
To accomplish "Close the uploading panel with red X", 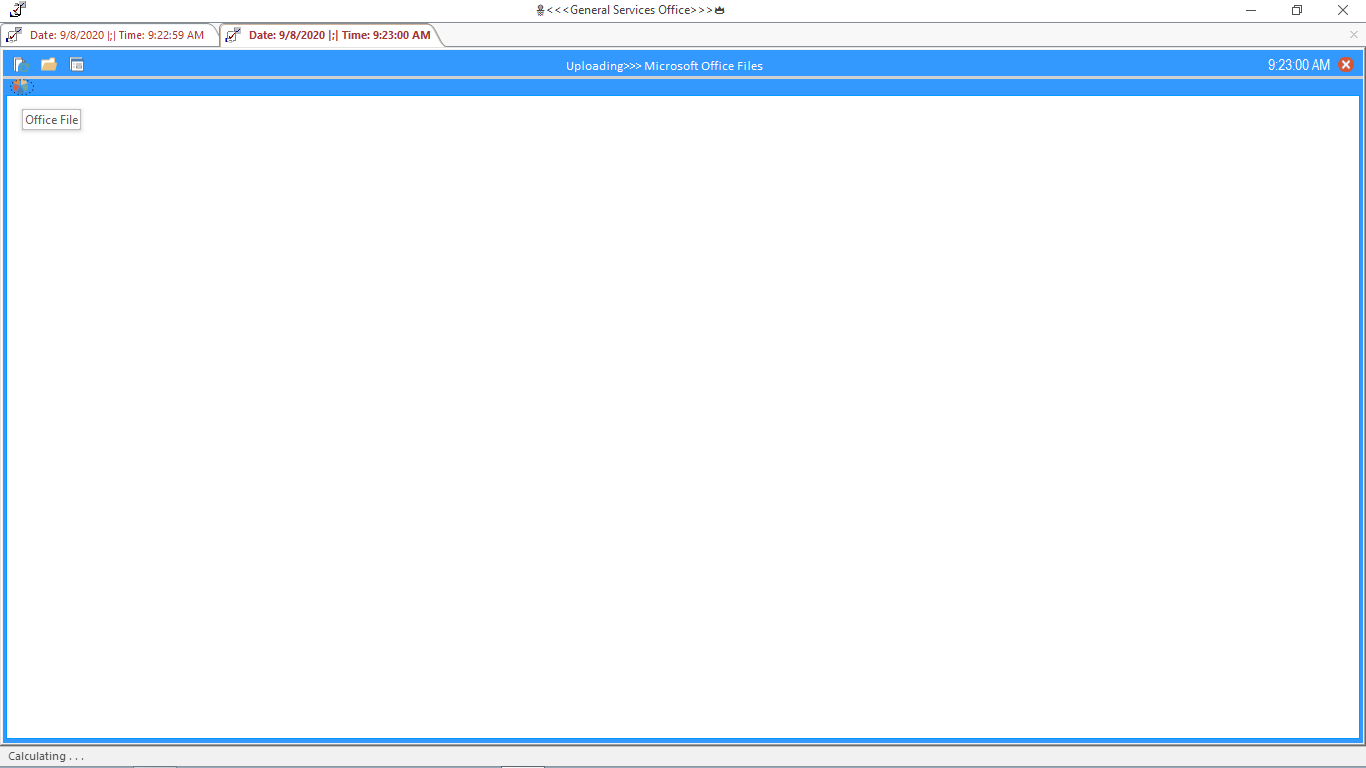I will [1346, 65].
